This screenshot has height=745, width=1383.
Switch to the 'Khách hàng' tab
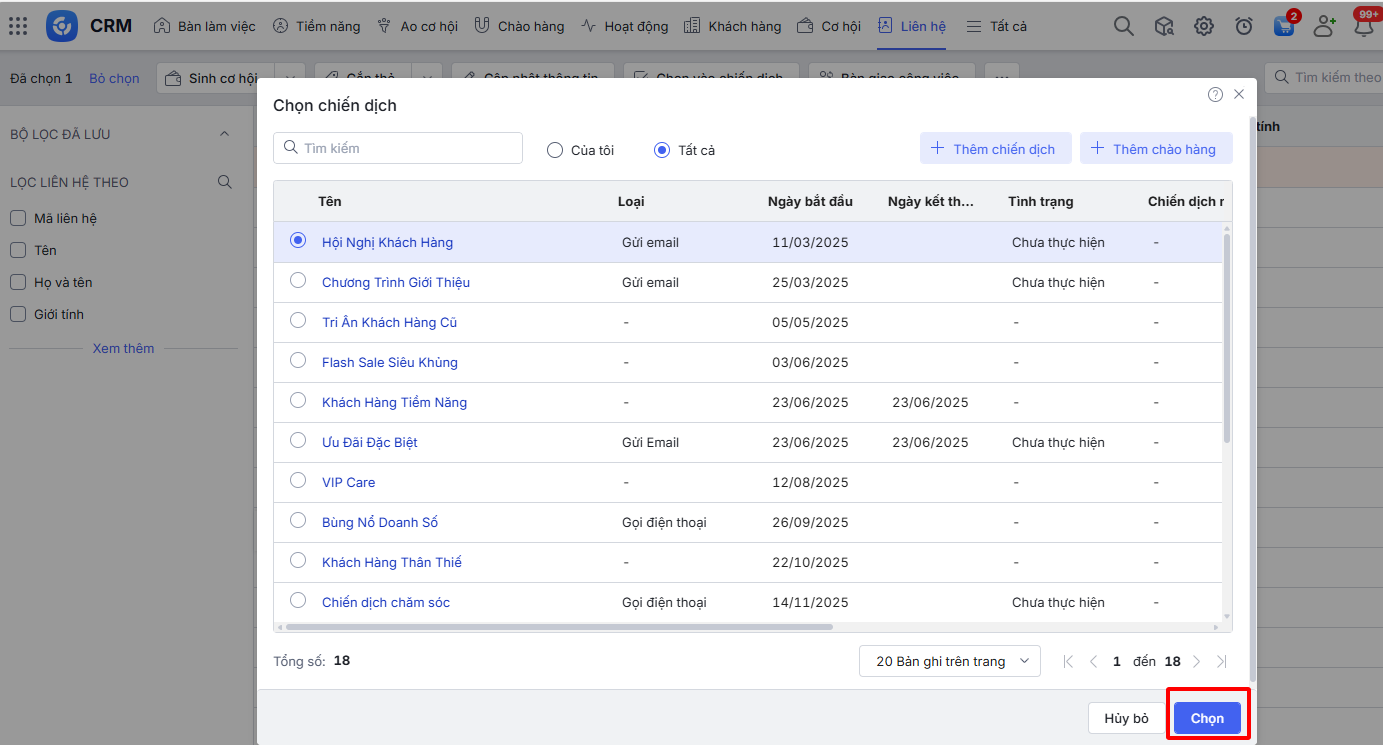click(x=733, y=26)
